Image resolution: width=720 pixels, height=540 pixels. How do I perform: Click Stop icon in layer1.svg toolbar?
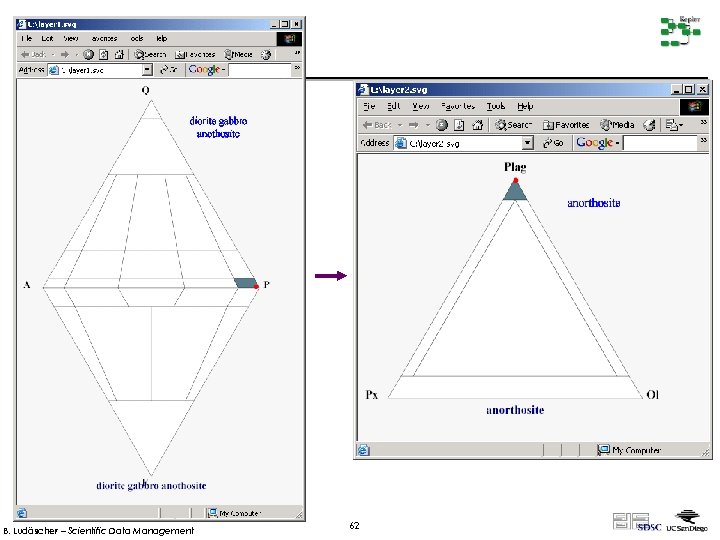pos(89,55)
